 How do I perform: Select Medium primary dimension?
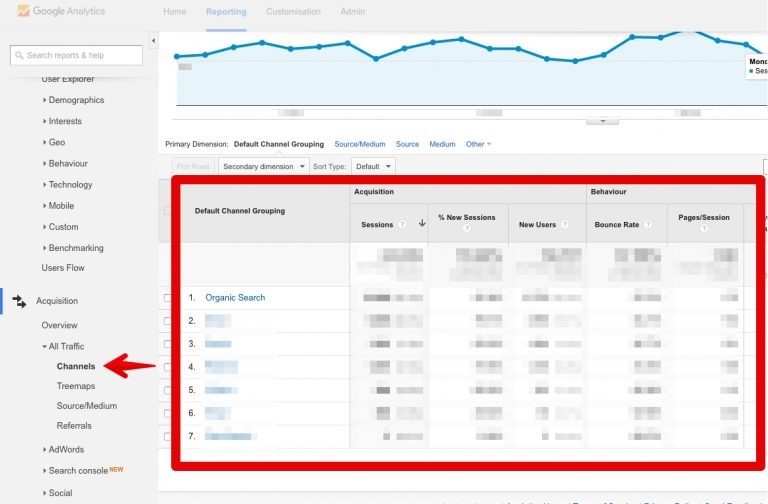(442, 144)
